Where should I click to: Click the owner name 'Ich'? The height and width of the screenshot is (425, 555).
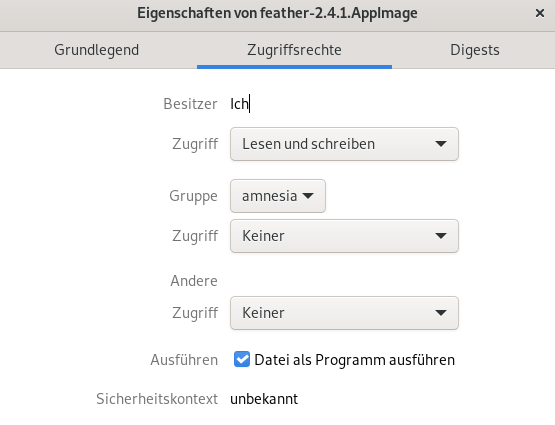(240, 104)
